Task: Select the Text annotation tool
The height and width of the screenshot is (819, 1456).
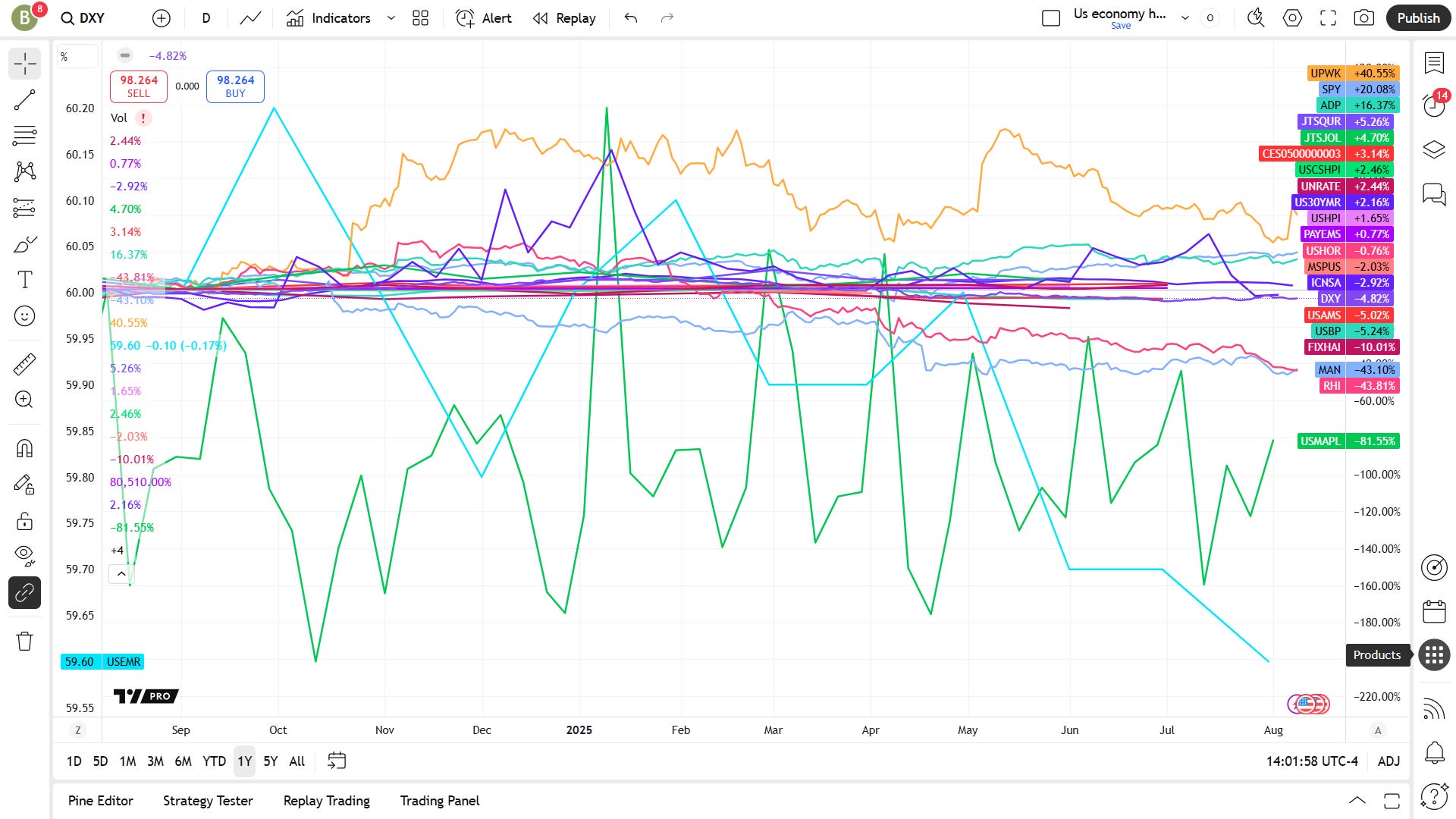Action: pyautogui.click(x=24, y=280)
